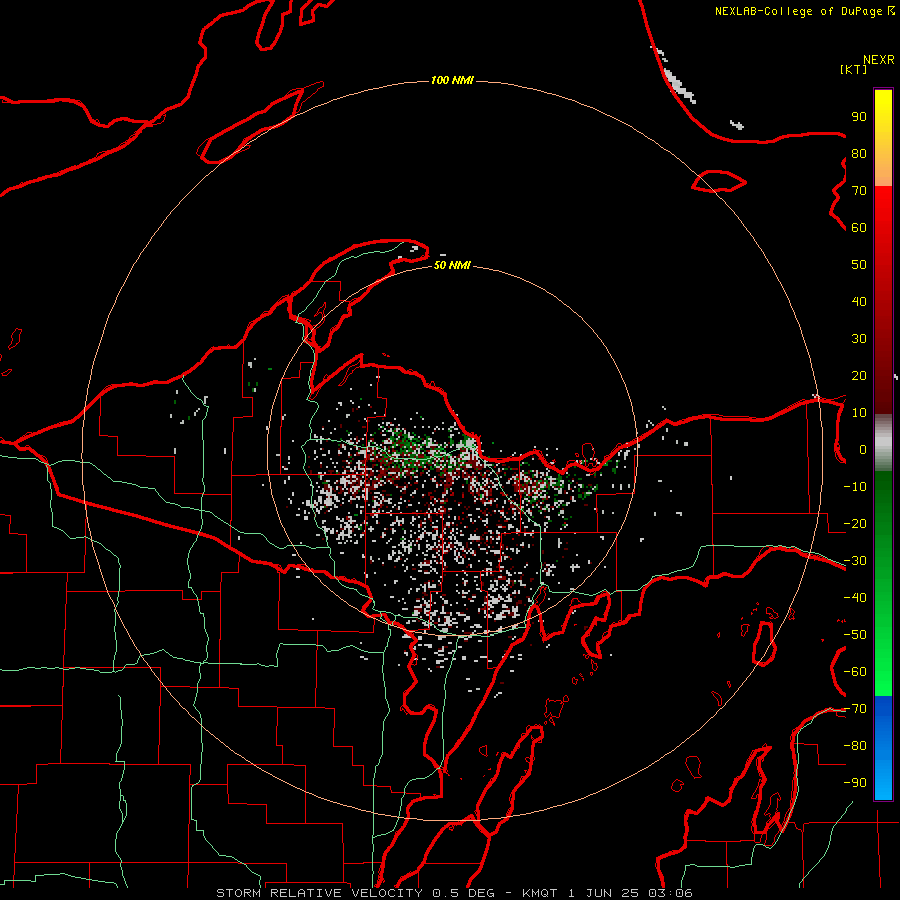Click the NEXR label above color scale
The image size is (900, 900).
click(x=879, y=60)
